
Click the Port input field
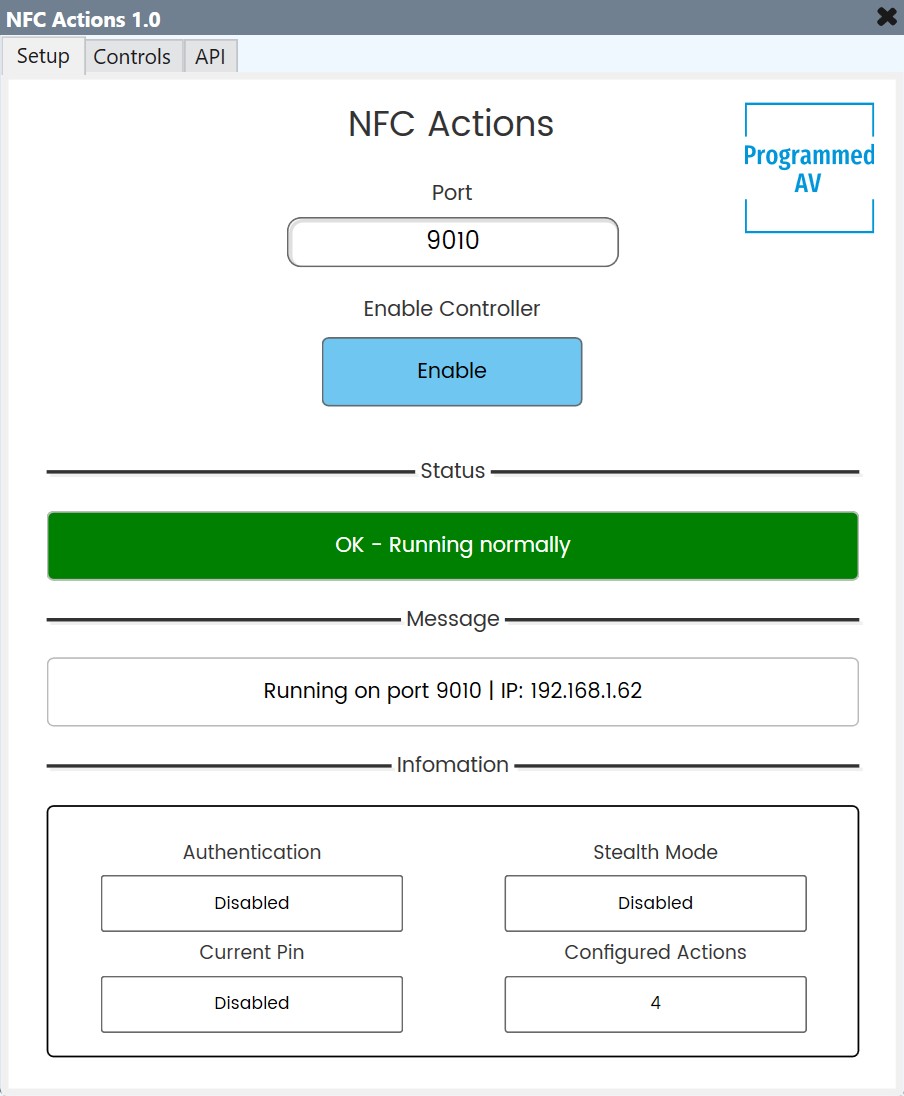tap(452, 241)
